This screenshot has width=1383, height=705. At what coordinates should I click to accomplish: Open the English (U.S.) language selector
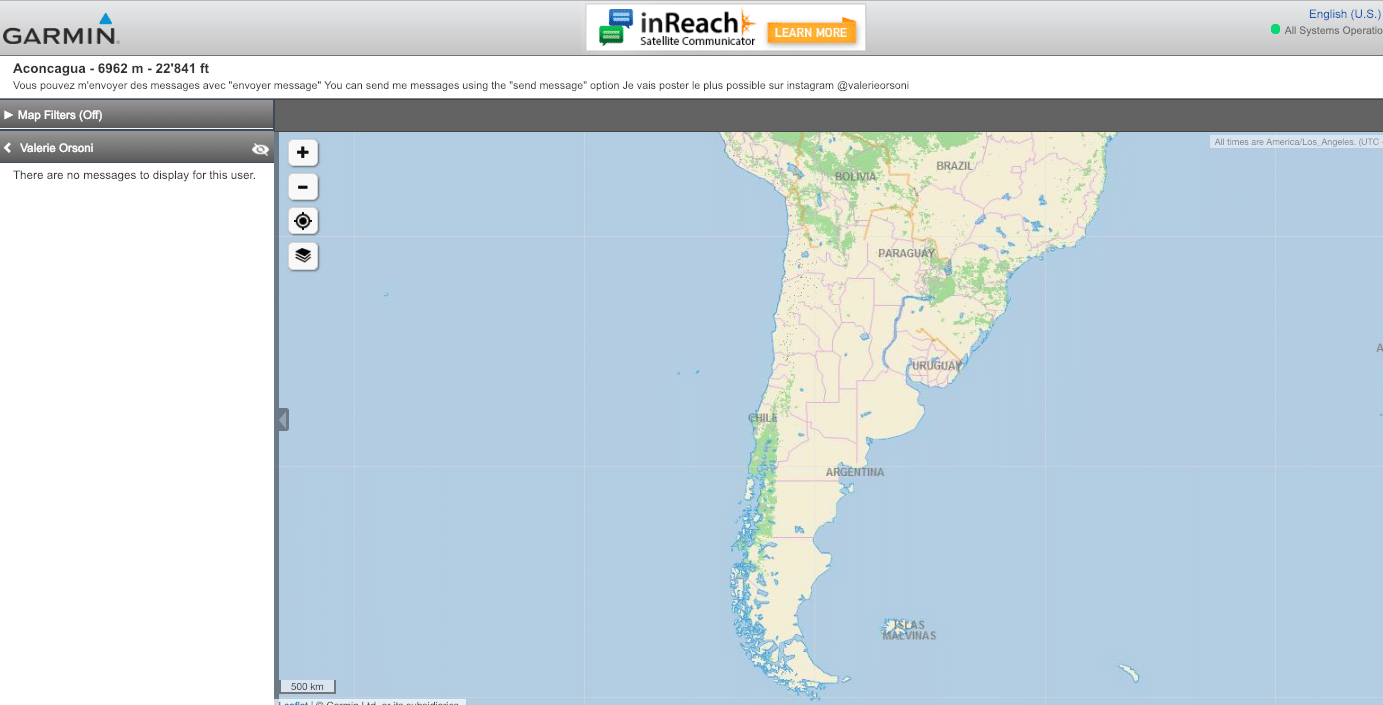[x=1344, y=14]
